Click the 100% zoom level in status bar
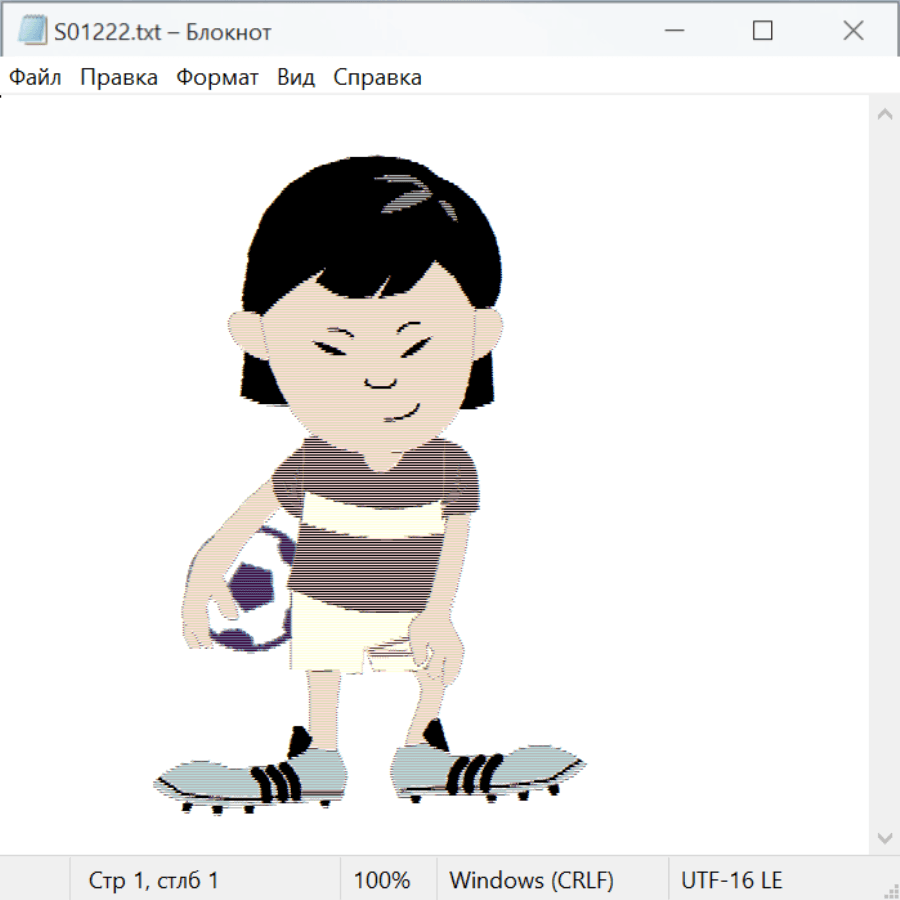900x900 pixels. pos(382,881)
